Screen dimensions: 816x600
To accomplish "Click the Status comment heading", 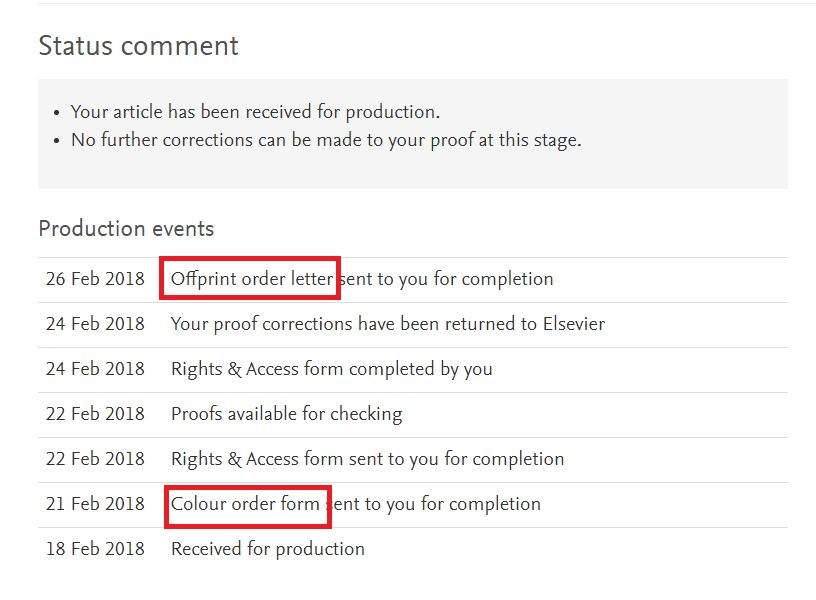I will coord(138,46).
